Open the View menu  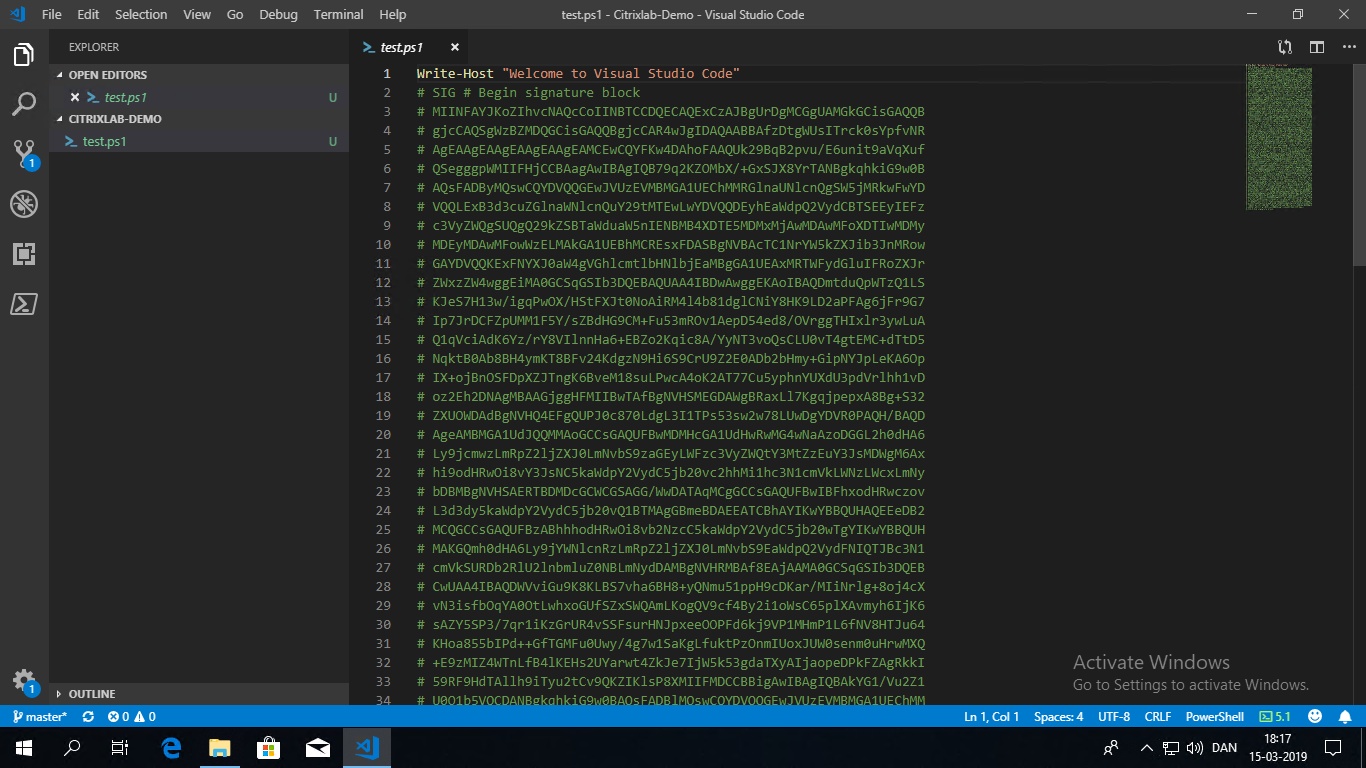[197, 14]
